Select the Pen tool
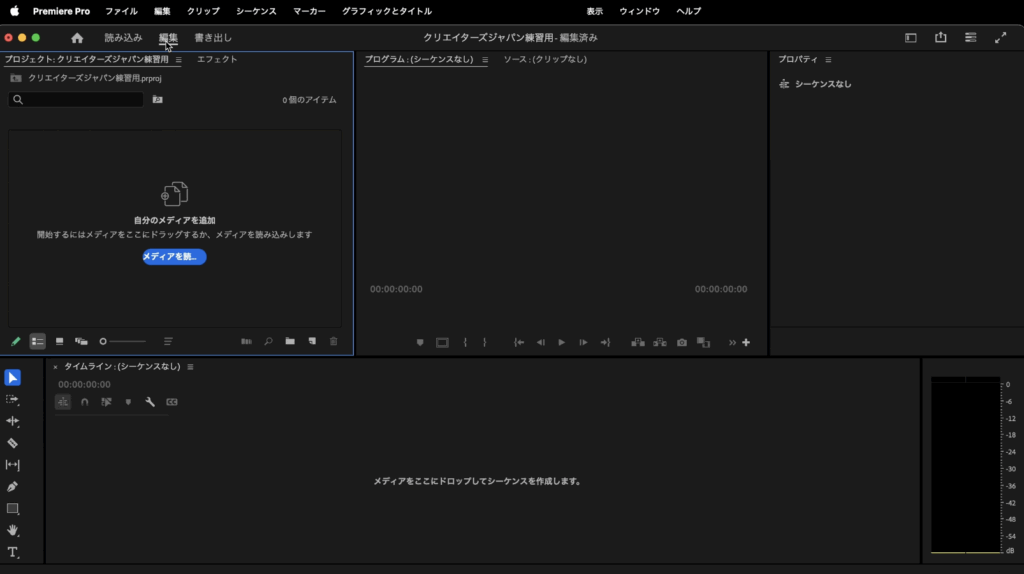1024x574 pixels. pyautogui.click(x=13, y=486)
